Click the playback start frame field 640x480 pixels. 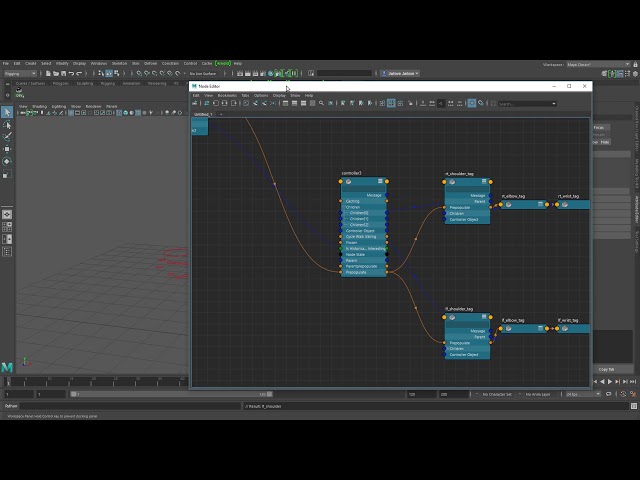point(51,394)
